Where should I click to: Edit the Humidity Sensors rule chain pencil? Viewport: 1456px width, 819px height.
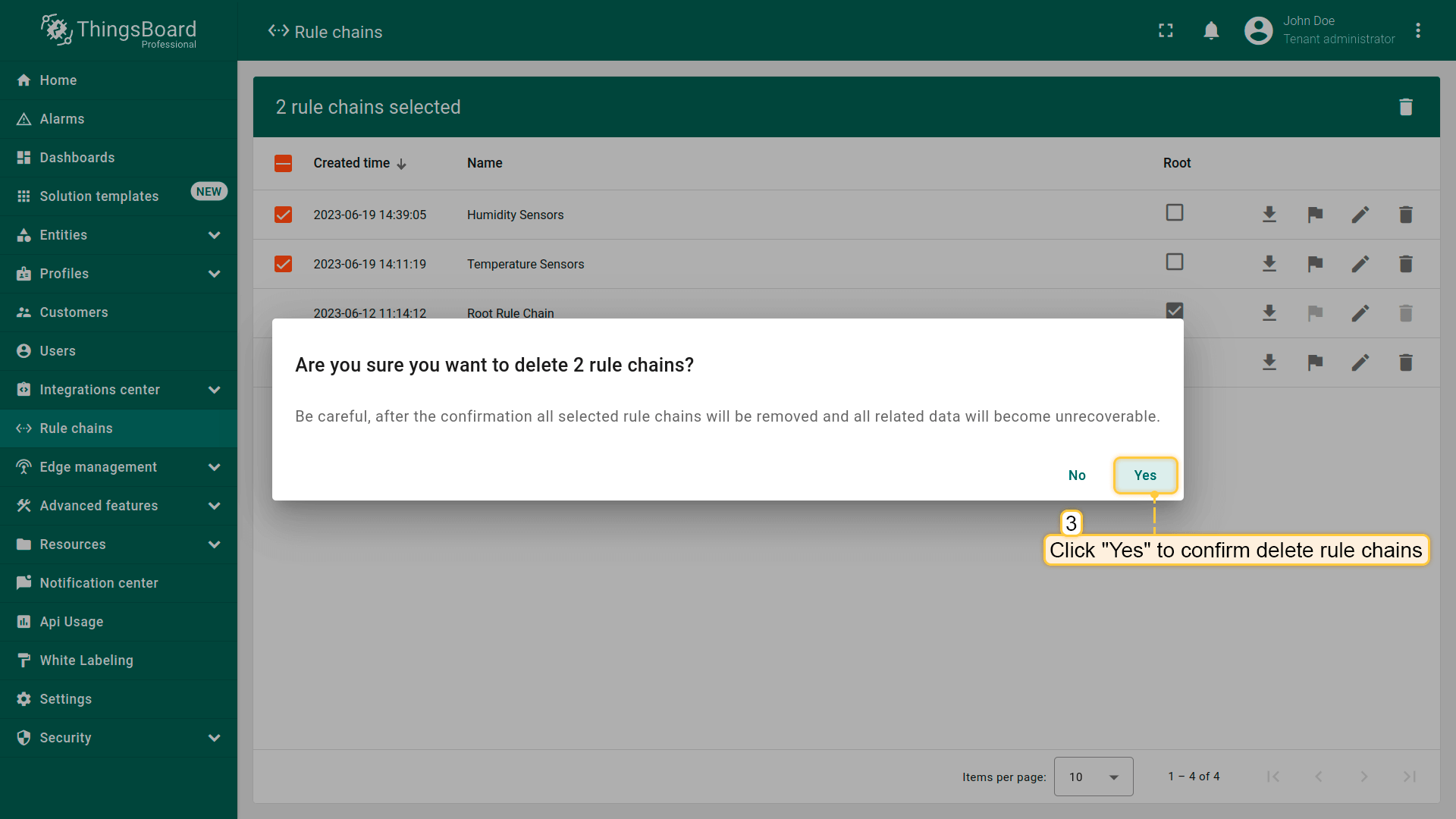point(1360,215)
